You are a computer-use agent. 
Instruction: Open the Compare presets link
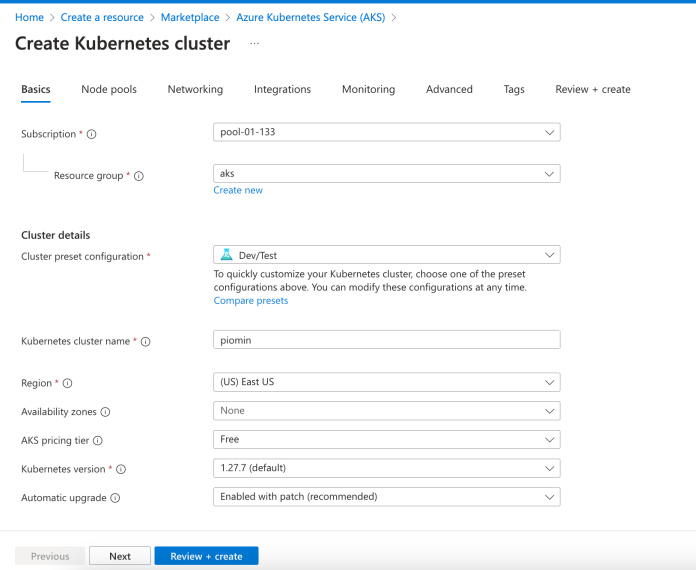click(251, 301)
